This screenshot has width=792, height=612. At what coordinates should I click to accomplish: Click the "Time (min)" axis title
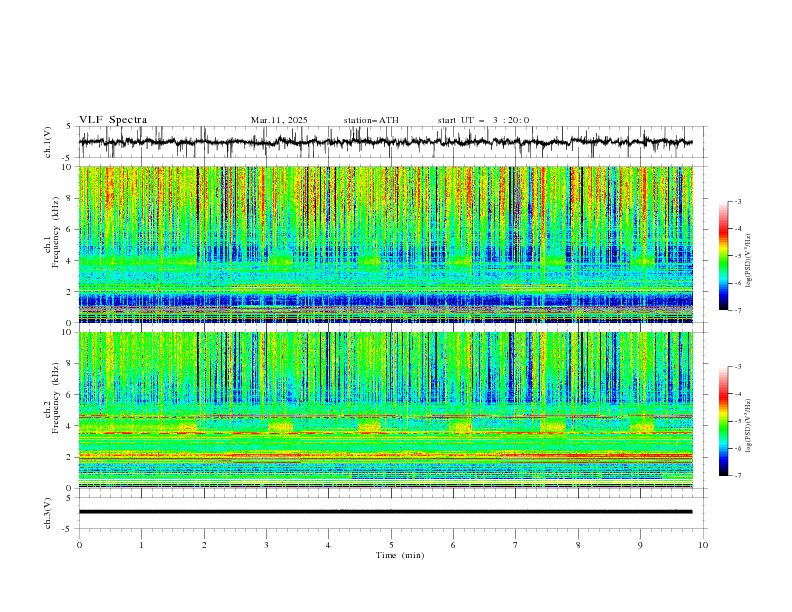(x=400, y=555)
